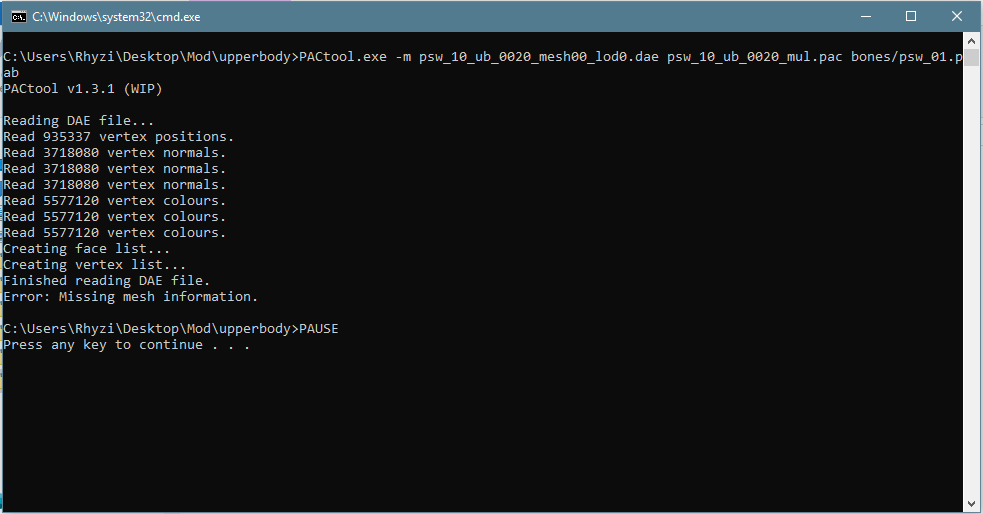Click the 'Press any key to continue' prompt
The width and height of the screenshot is (983, 514).
tap(126, 345)
